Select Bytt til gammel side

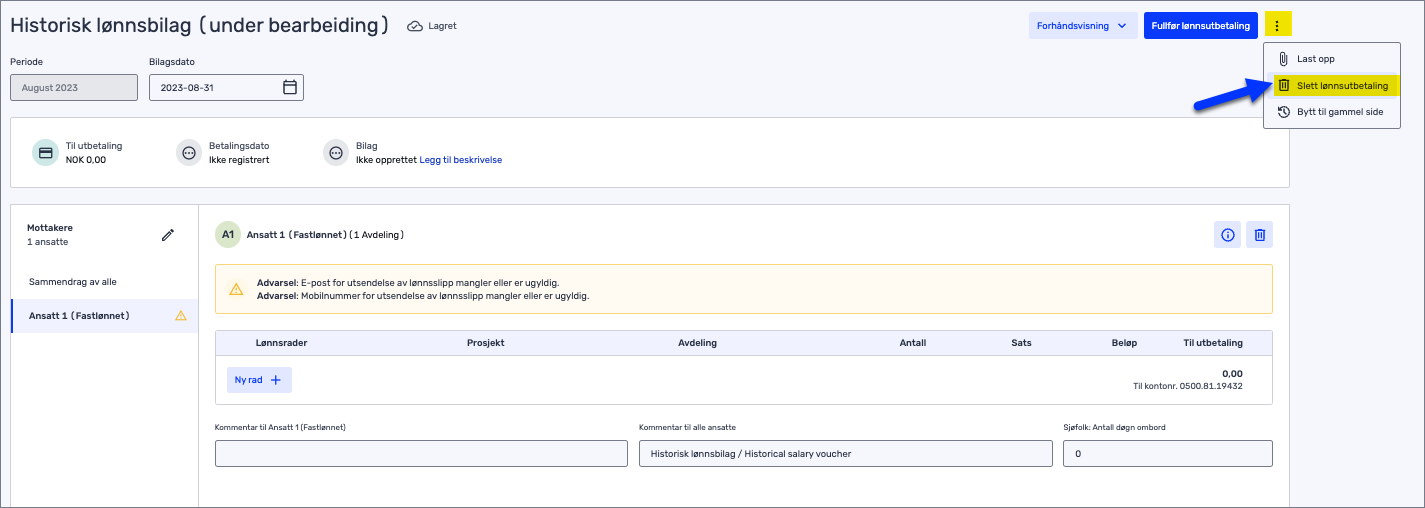click(1339, 112)
